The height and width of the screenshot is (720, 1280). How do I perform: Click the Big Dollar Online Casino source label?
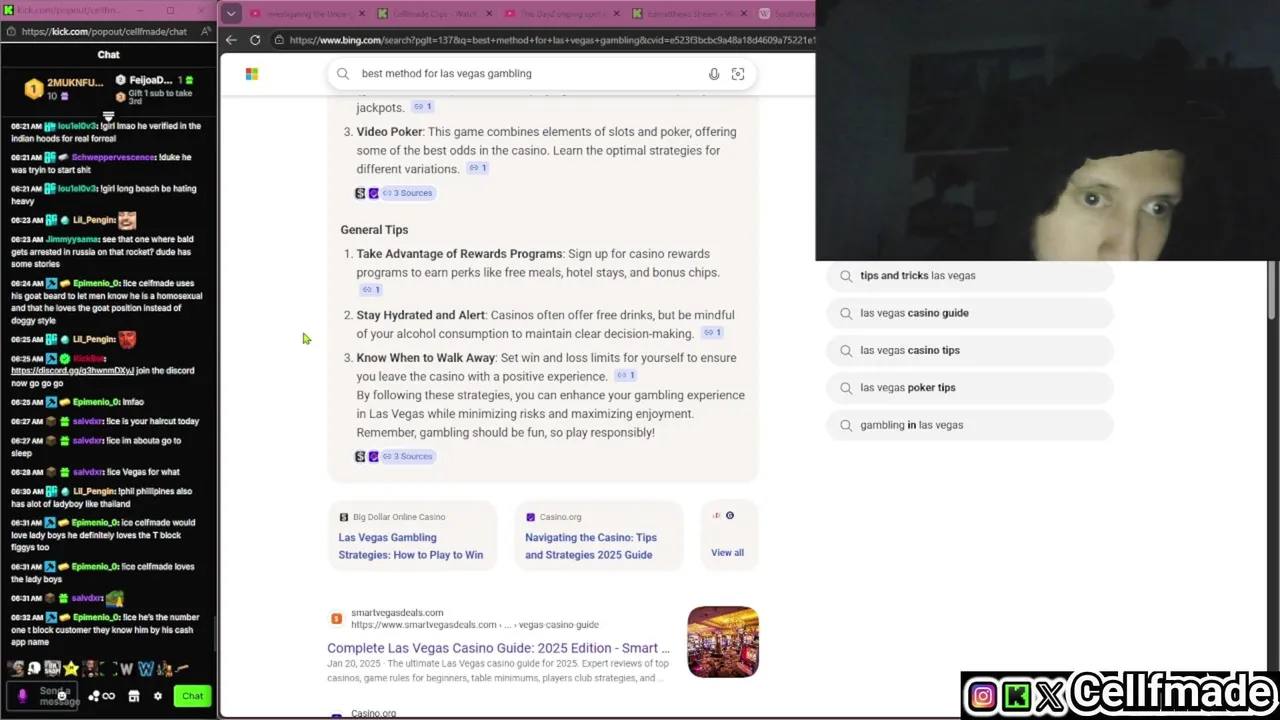point(398,517)
